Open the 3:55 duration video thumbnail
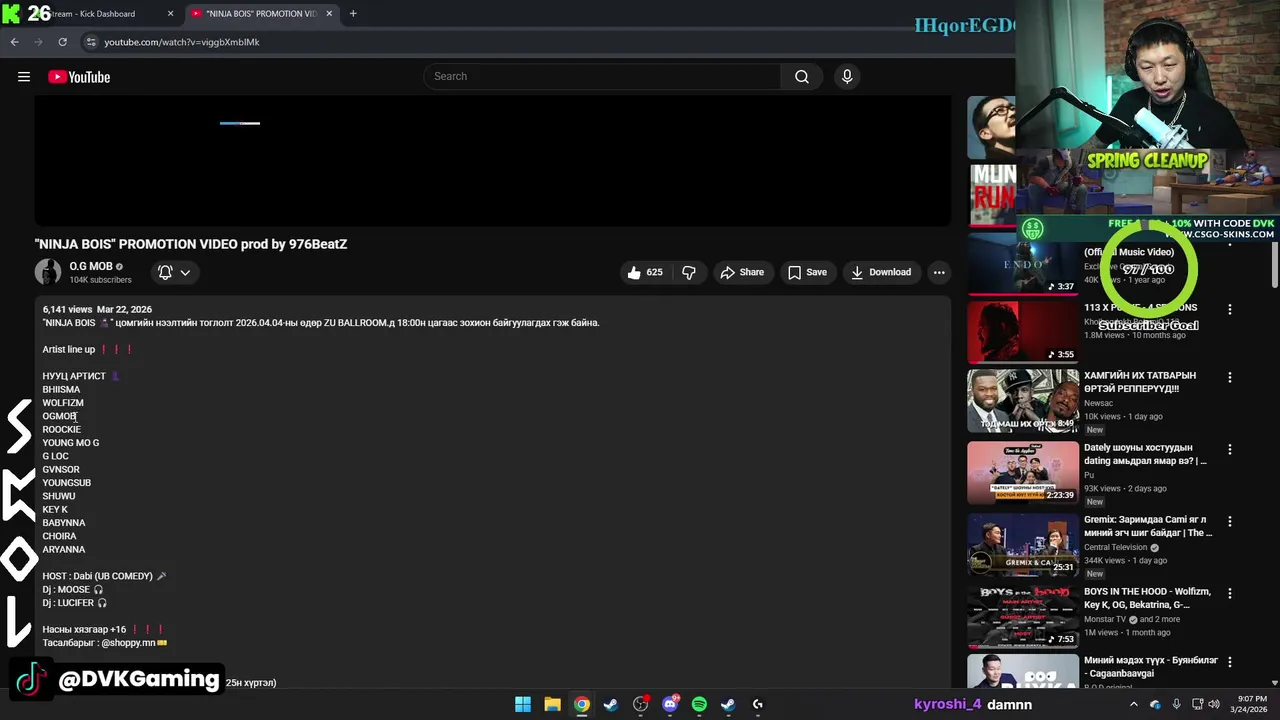This screenshot has width=1280, height=720. click(1023, 332)
